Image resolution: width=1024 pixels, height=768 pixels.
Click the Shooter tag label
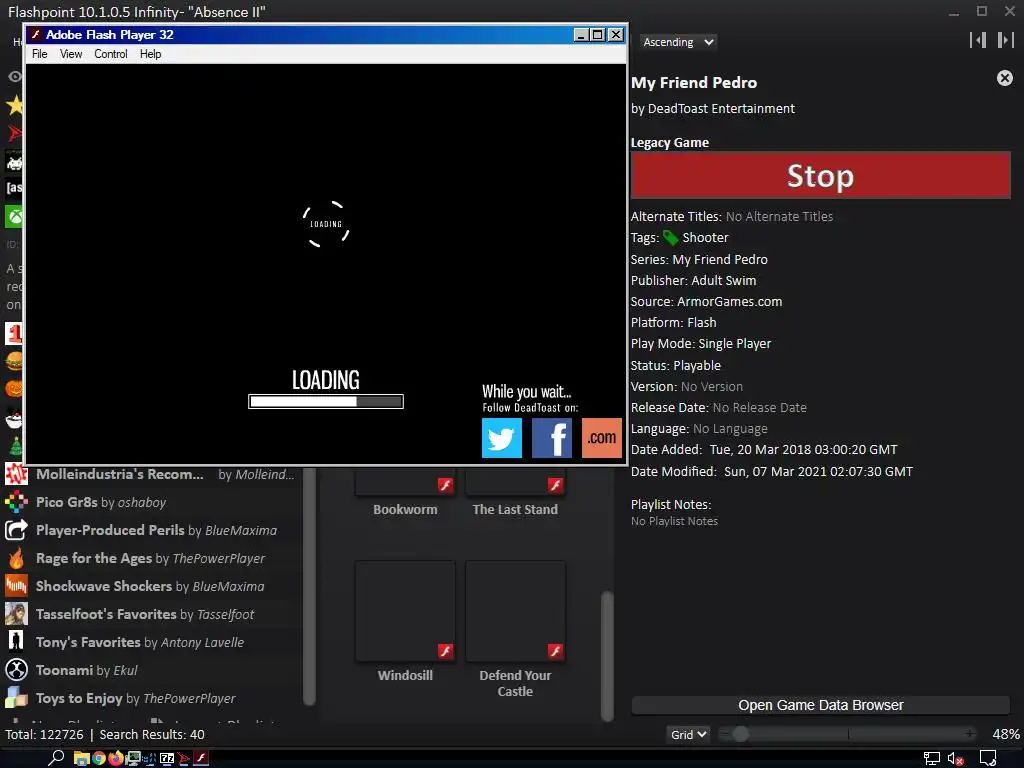pyautogui.click(x=705, y=238)
